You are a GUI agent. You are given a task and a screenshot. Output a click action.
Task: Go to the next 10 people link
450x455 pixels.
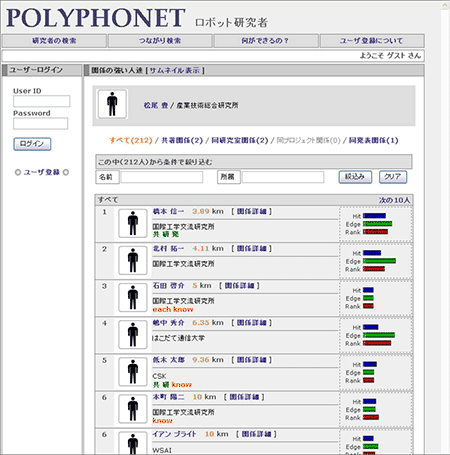[x=394, y=200]
